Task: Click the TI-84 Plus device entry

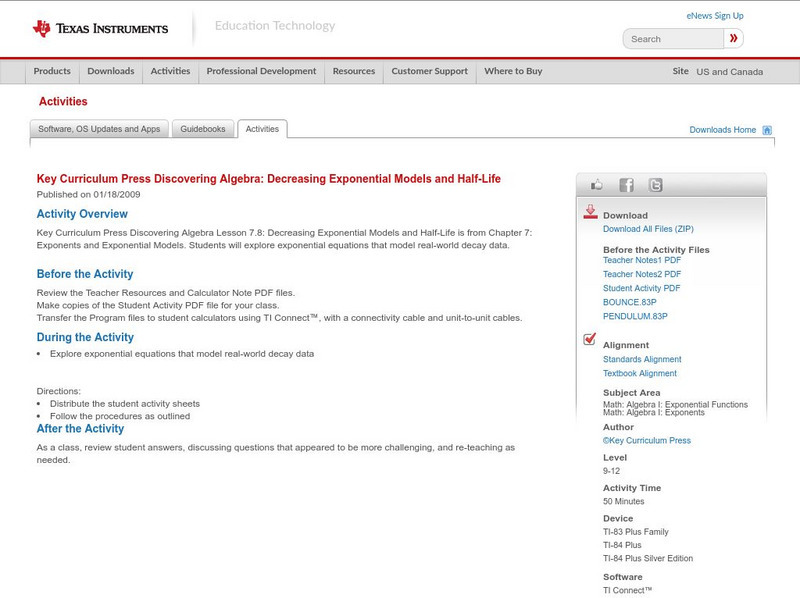Action: point(622,545)
